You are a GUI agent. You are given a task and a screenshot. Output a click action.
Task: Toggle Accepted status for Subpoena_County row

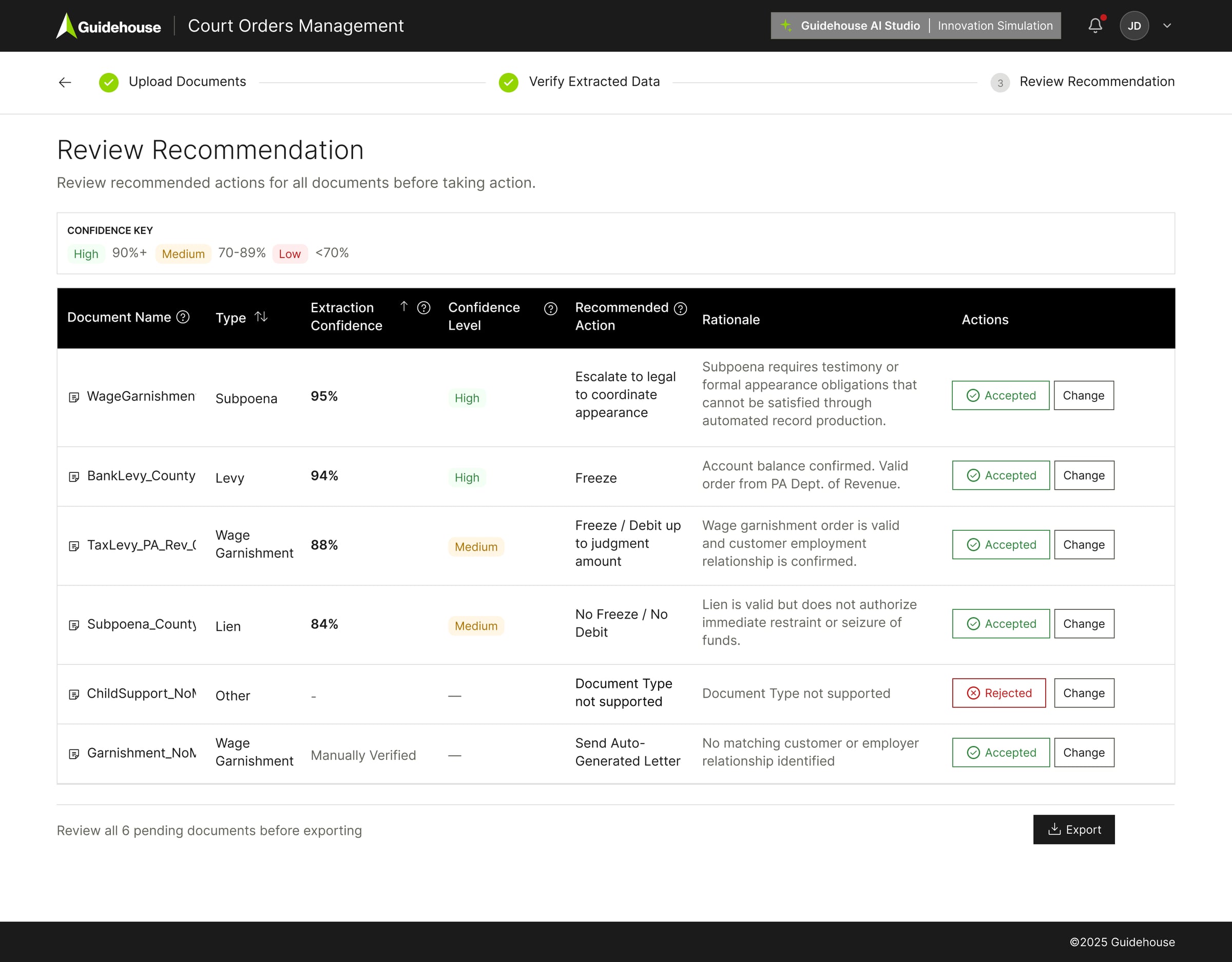coord(1000,624)
